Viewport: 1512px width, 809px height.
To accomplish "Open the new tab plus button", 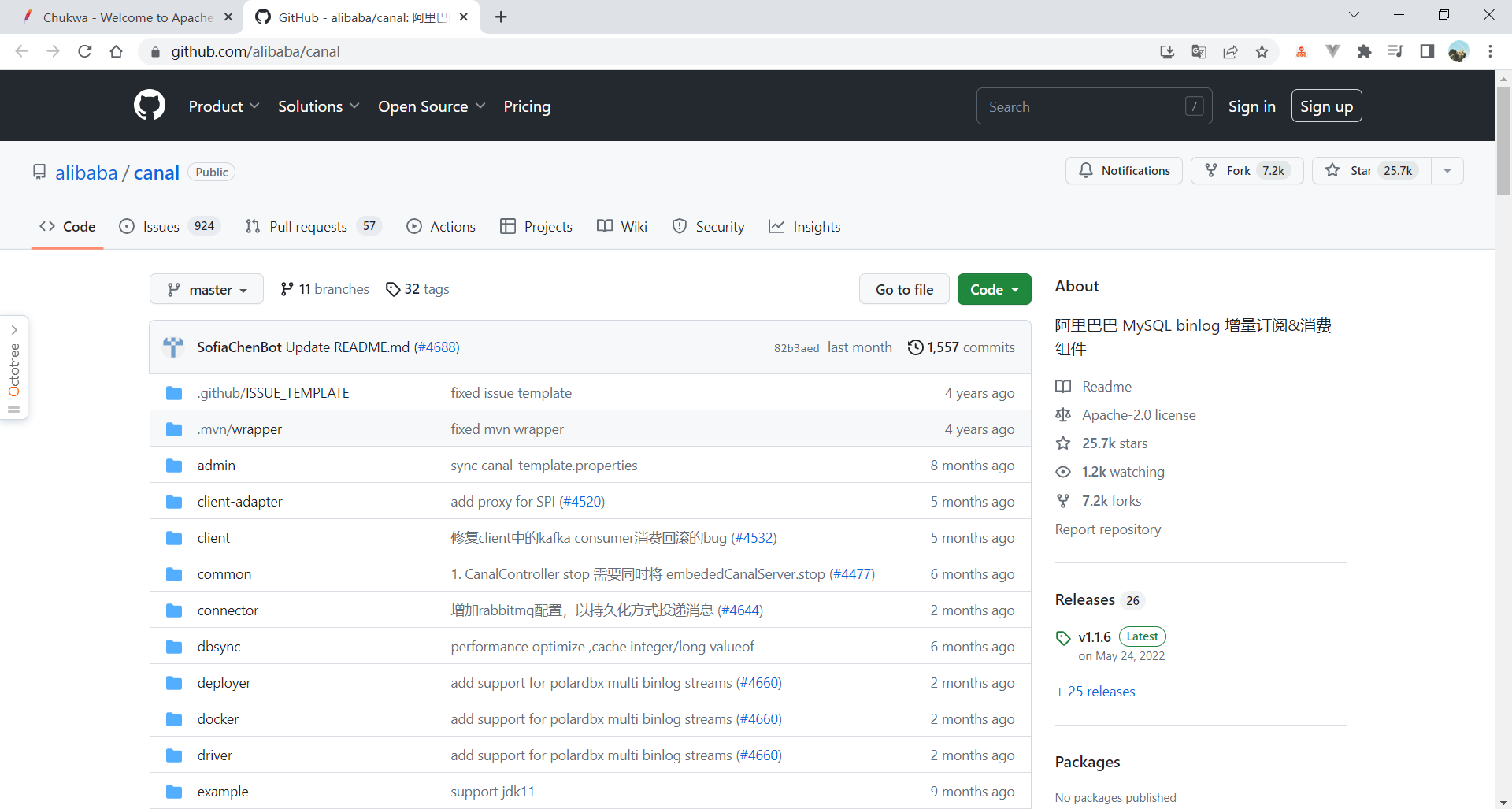I will (501, 17).
